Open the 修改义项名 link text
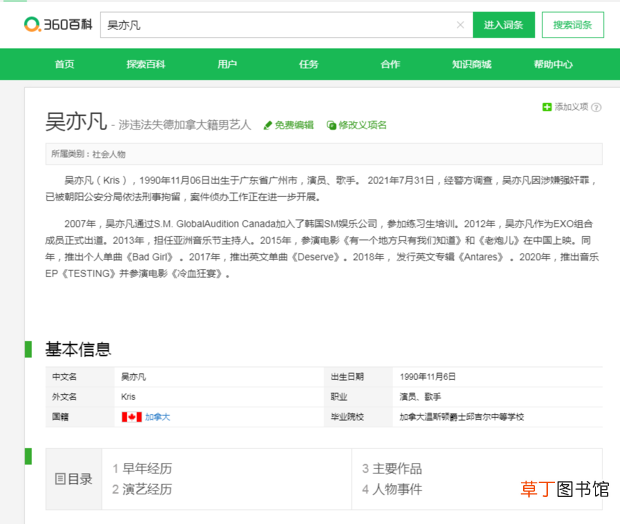620x524 pixels. [363, 125]
